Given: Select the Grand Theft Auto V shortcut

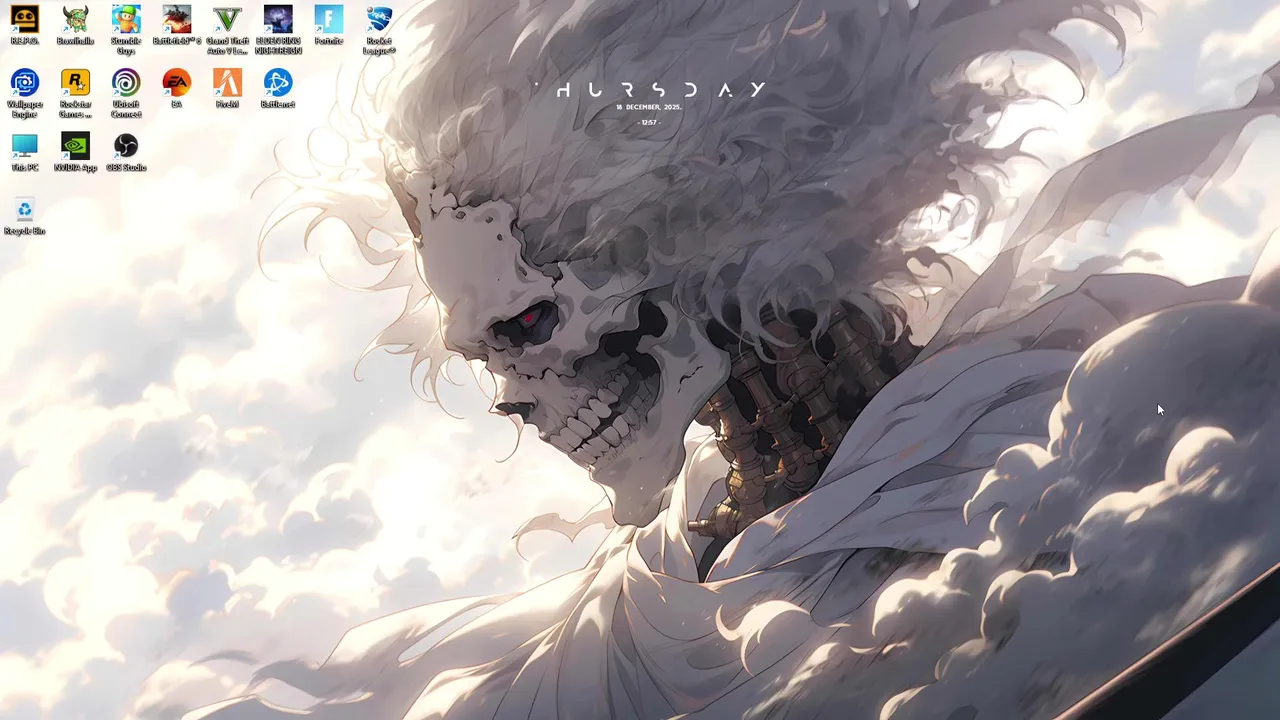Looking at the screenshot, I should pos(227,30).
